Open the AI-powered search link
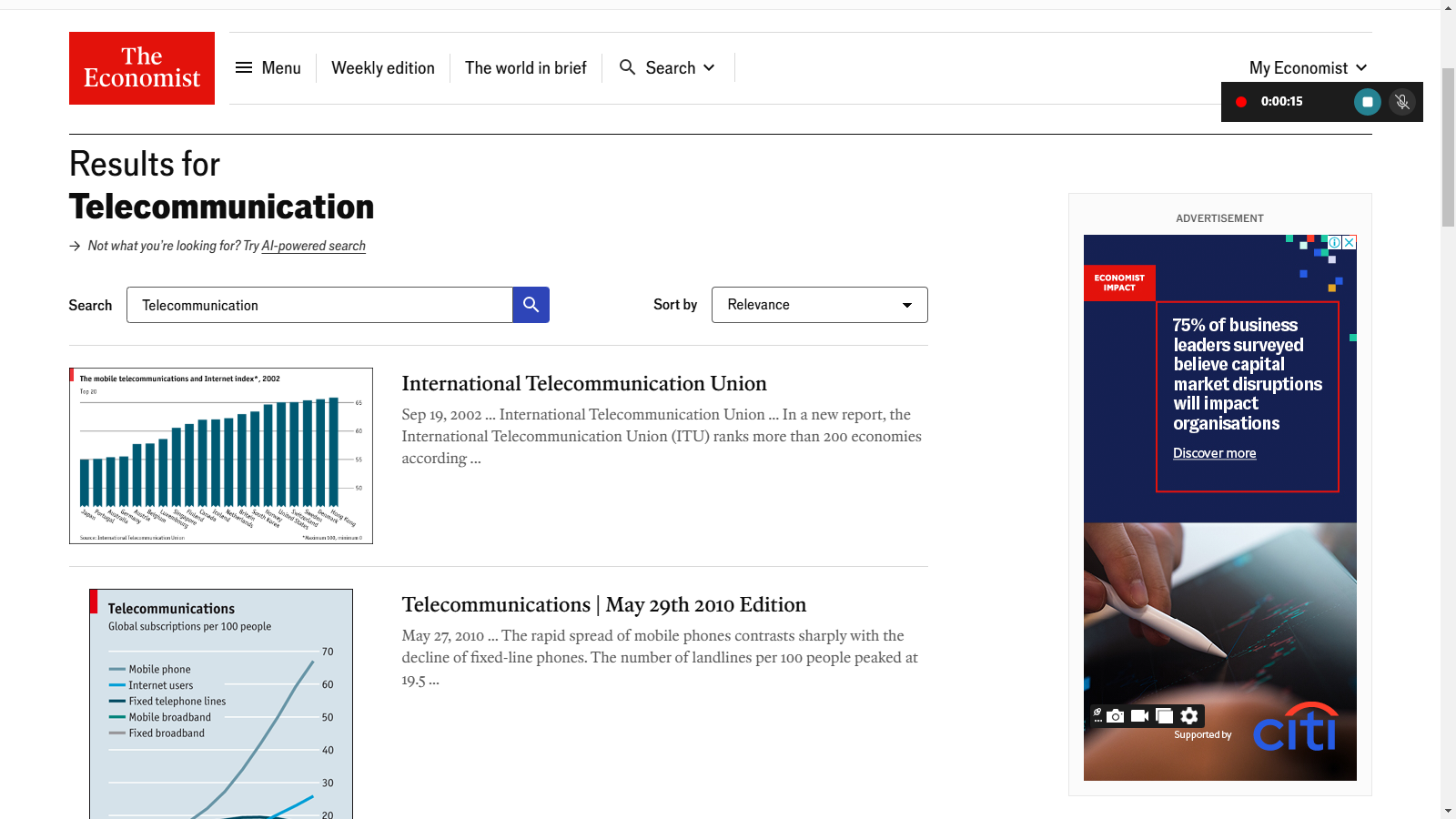1456x819 pixels. pos(313,246)
